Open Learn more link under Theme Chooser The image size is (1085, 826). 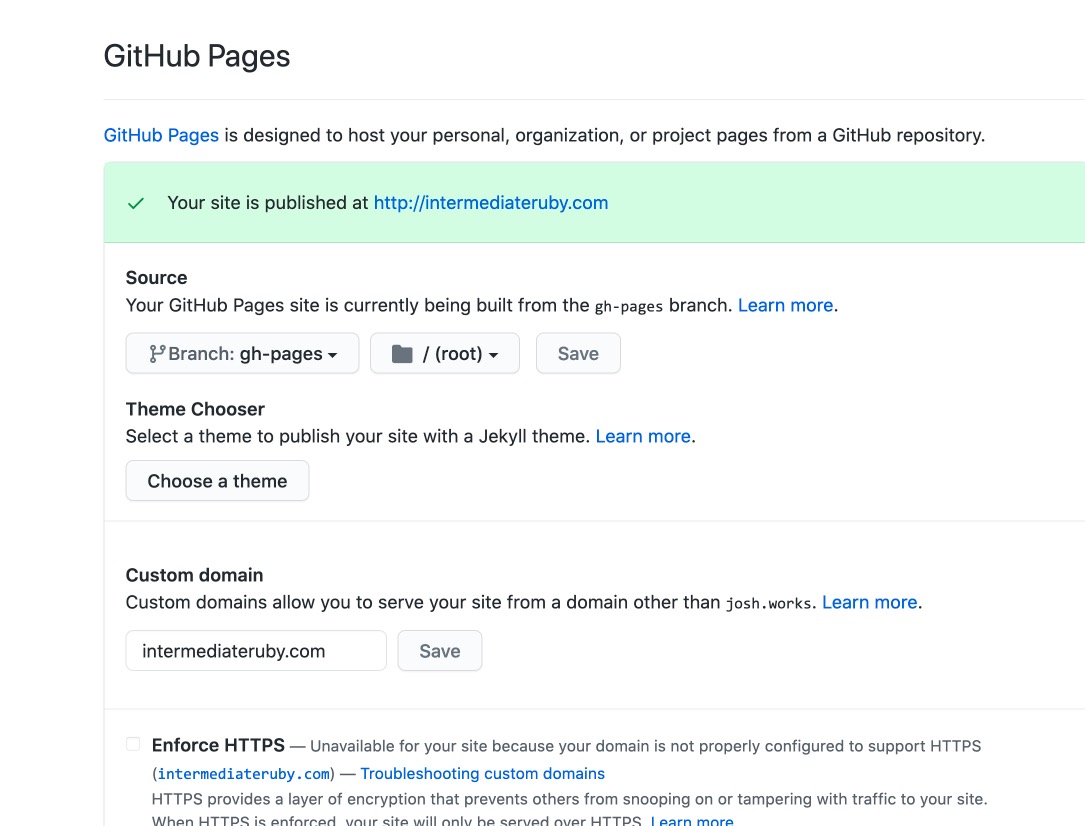pos(643,437)
